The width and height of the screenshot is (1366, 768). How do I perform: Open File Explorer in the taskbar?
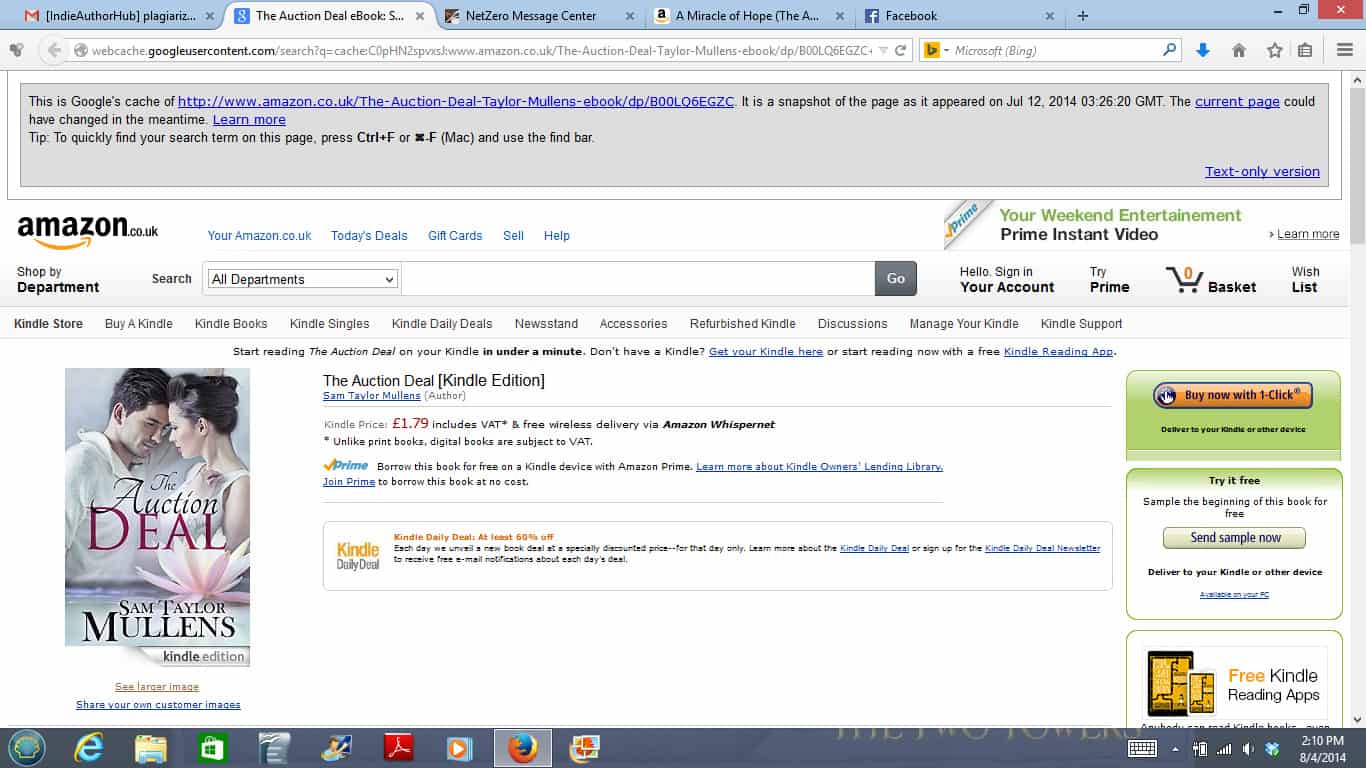point(151,748)
